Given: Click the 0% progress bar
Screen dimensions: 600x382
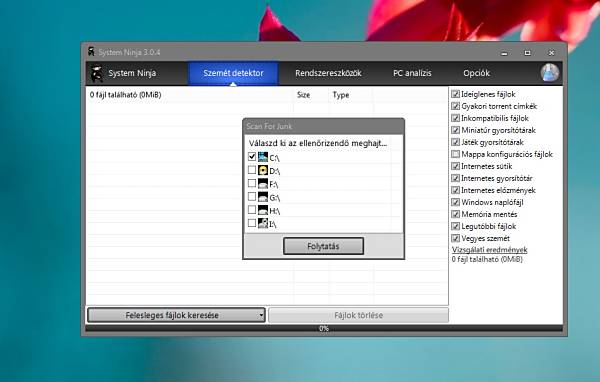Looking at the screenshot, I should click(324, 328).
